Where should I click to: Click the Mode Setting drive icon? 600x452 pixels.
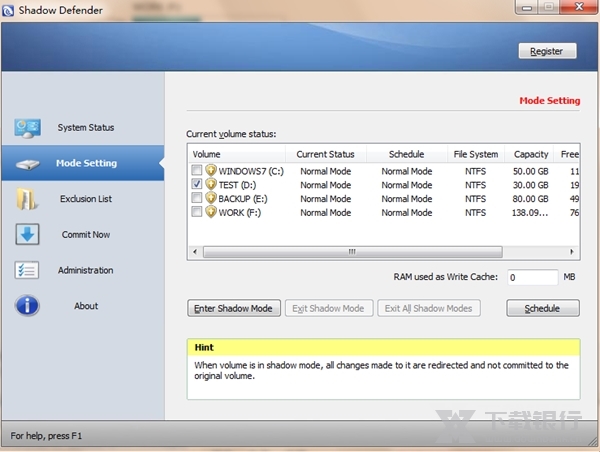coord(27,164)
